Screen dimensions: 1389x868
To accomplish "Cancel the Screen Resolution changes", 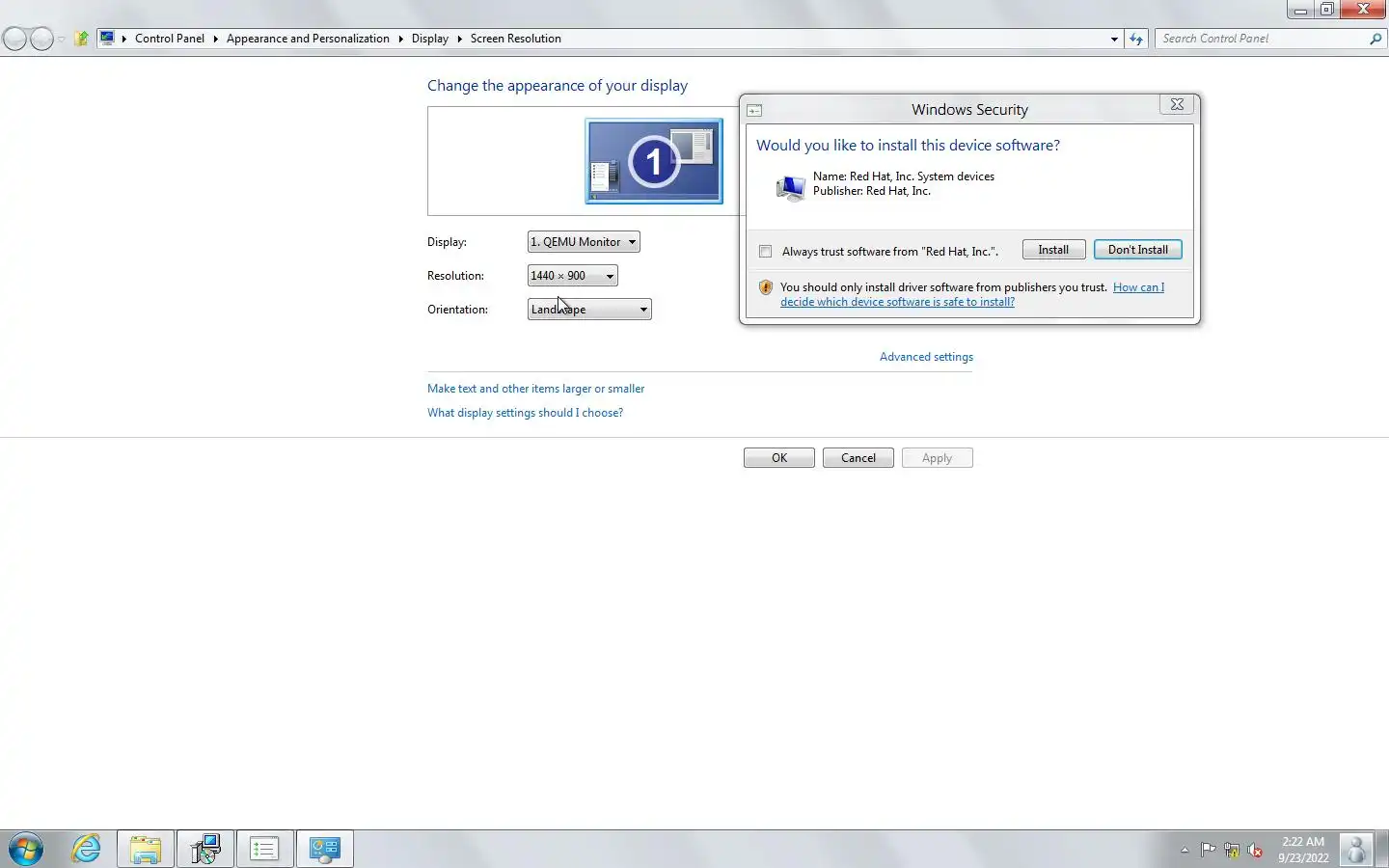I will click(x=858, y=458).
